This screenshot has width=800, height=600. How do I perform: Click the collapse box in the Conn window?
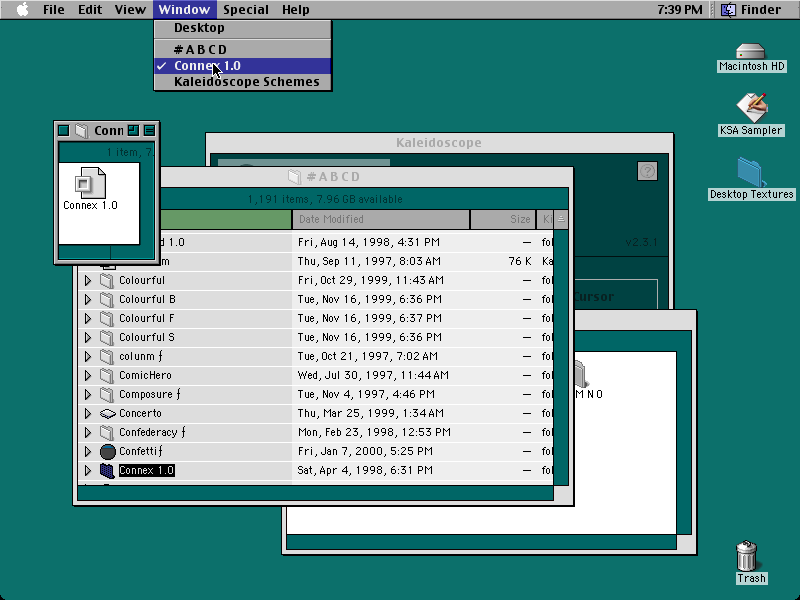tap(149, 131)
